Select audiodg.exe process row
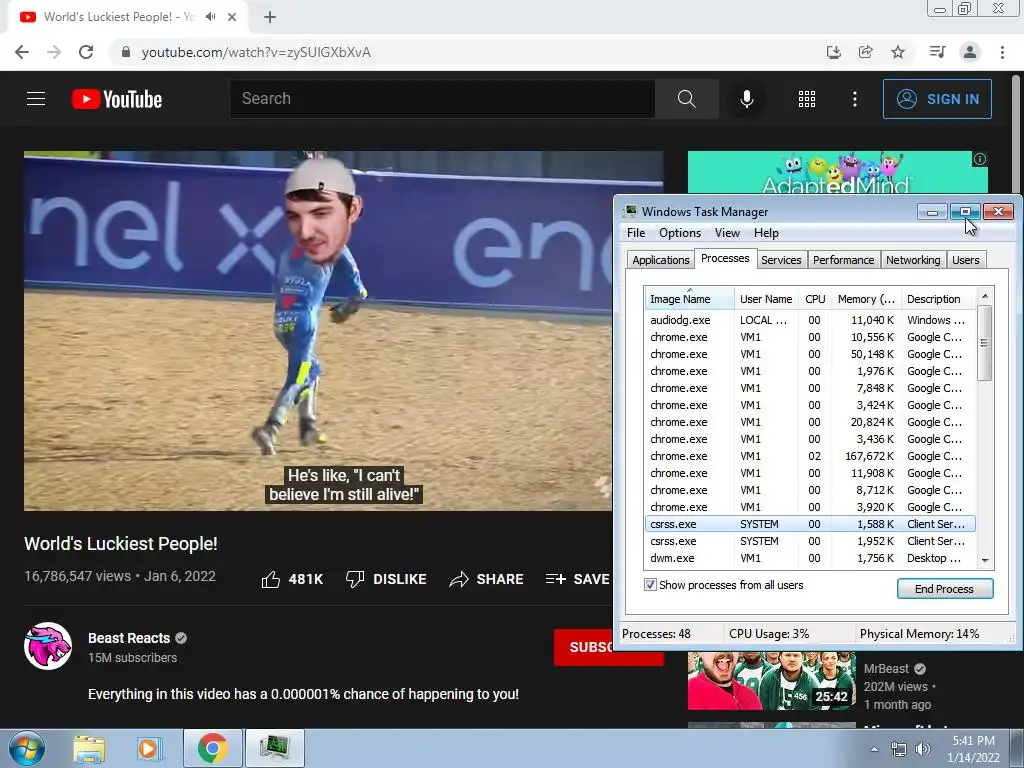Screen dimensions: 1024x768 pyautogui.click(x=809, y=320)
